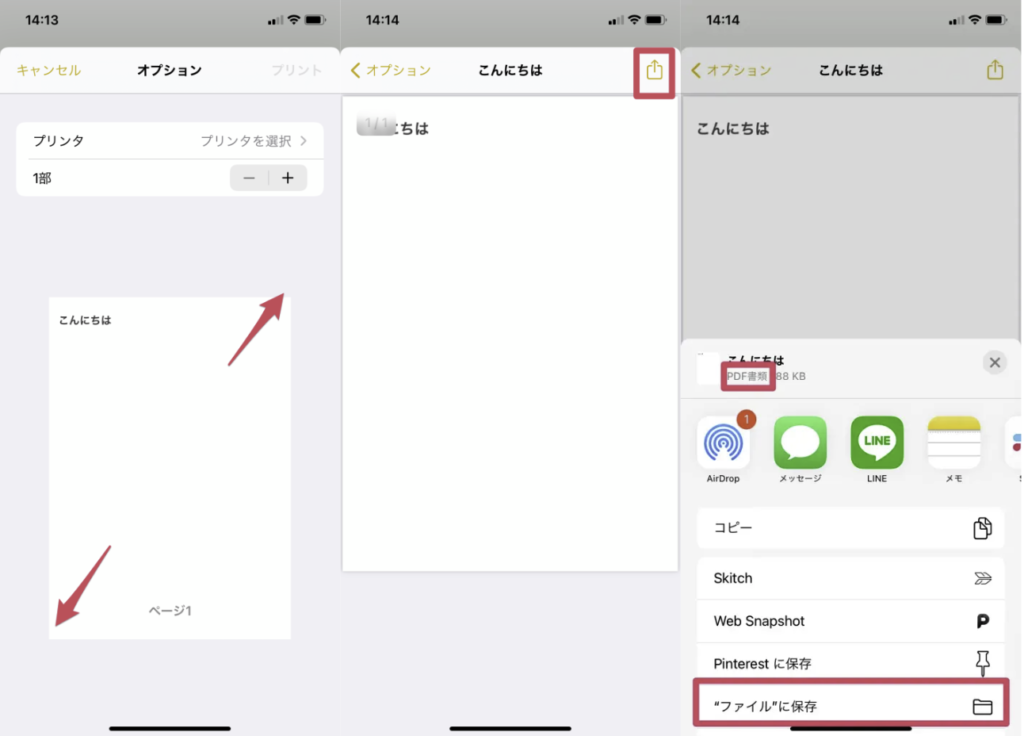Tap the page 1 print preview thumbnail
1024x736 pixels.
tap(170, 468)
